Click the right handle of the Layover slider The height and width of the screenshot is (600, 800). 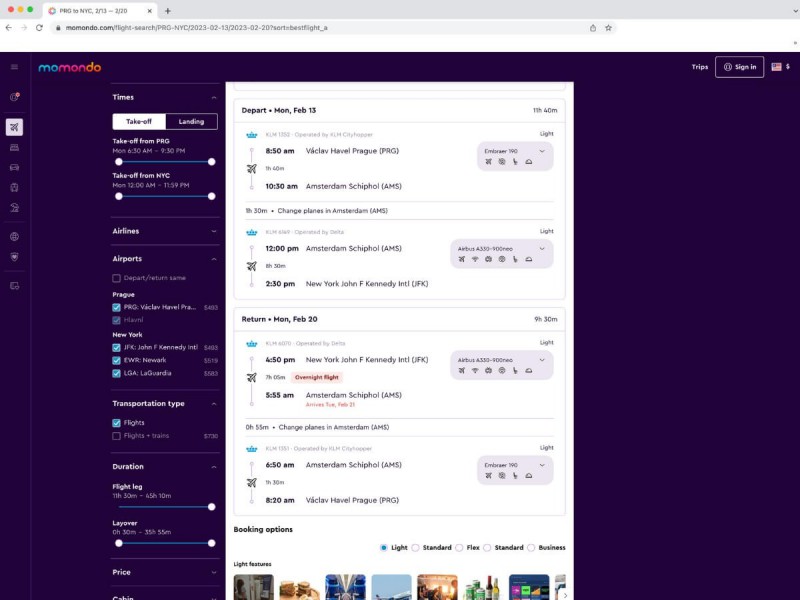pos(211,543)
